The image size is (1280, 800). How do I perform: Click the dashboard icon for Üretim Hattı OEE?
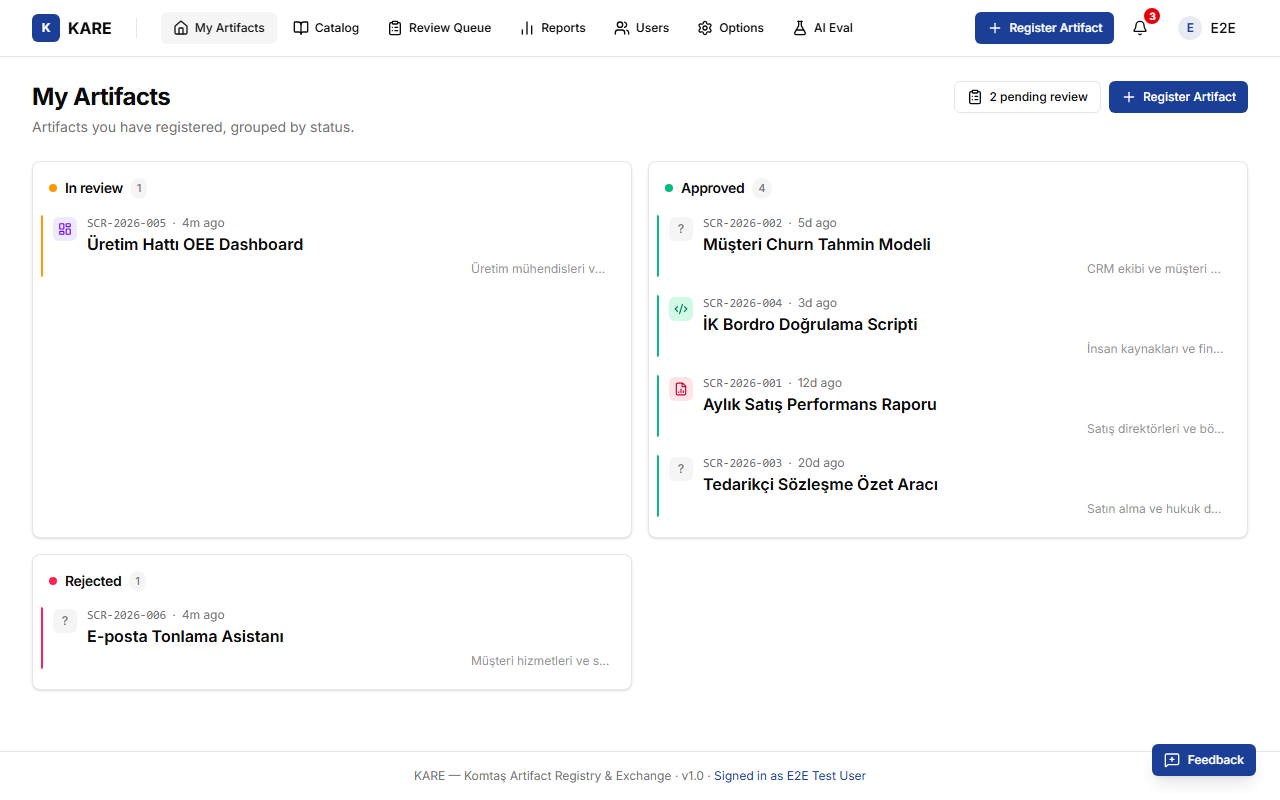coord(65,229)
